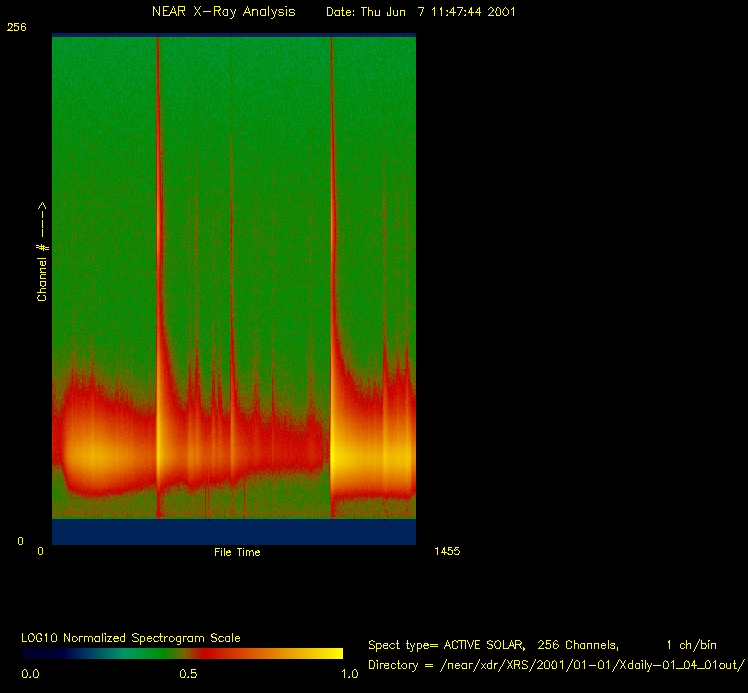Click the Directory path text
Screen dimensions: 748x693
click(555, 665)
